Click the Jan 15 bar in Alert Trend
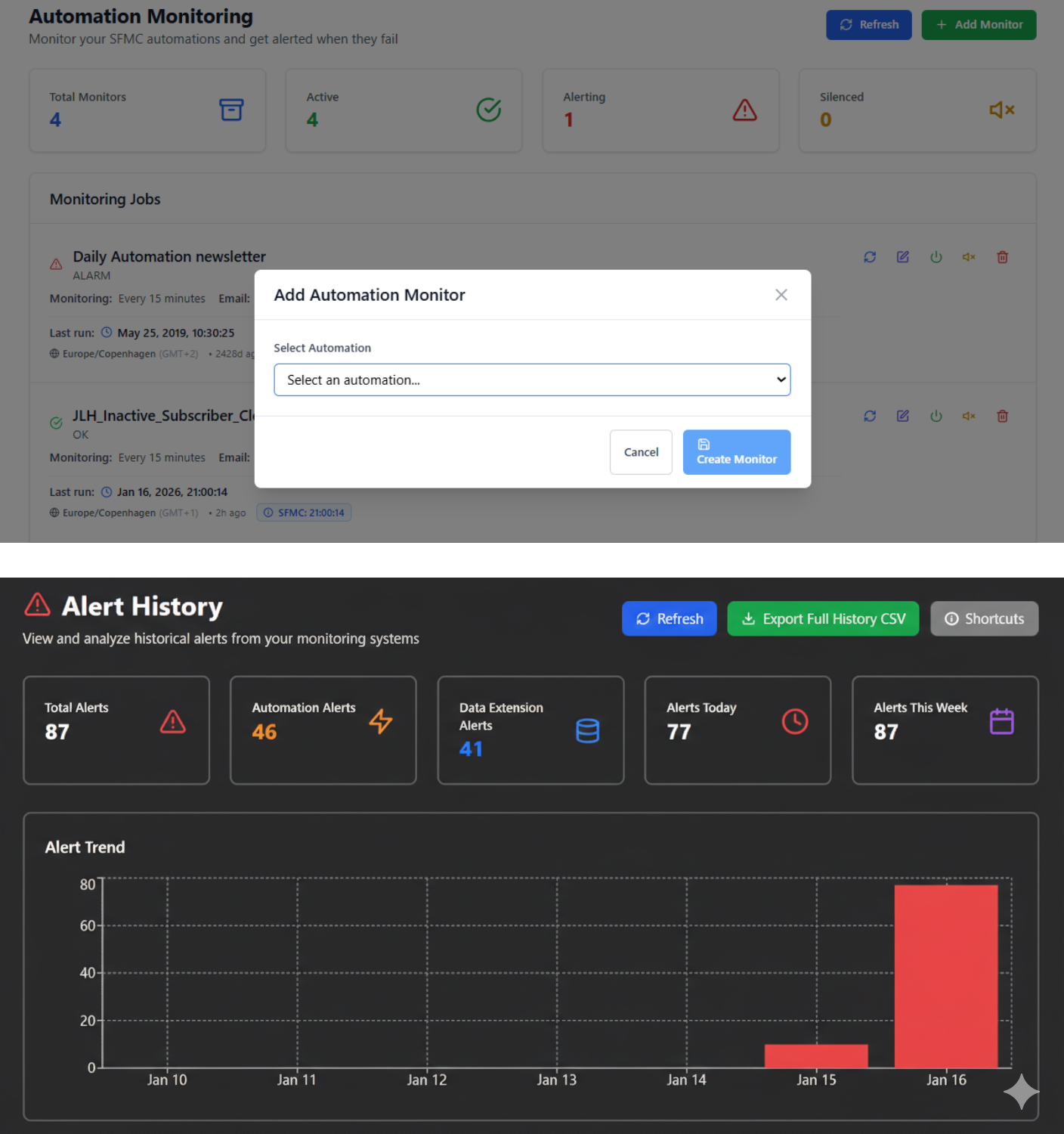Viewport: 1064px width, 1134px height. click(x=816, y=1056)
